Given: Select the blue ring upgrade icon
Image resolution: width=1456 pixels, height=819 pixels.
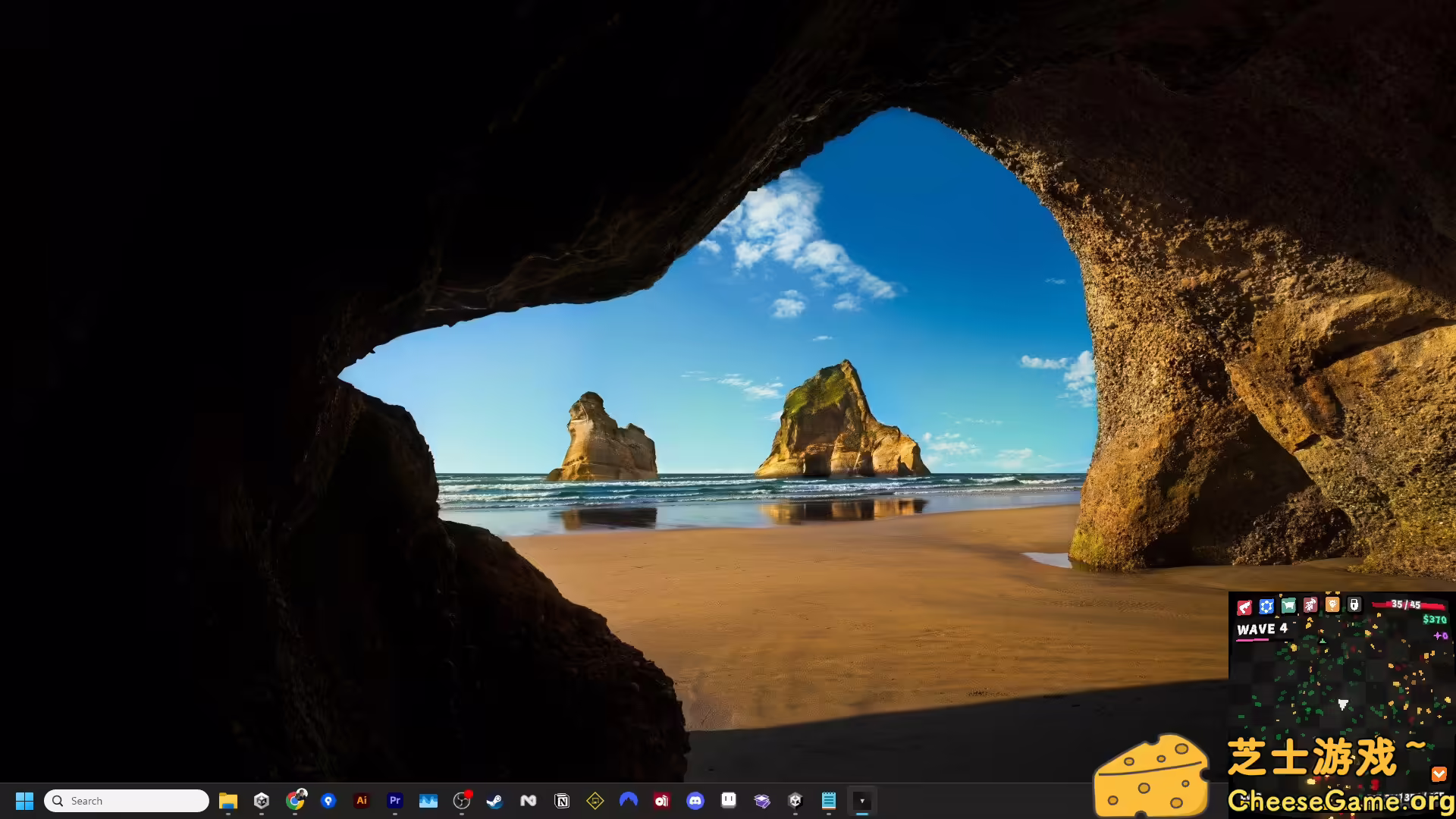Looking at the screenshot, I should point(1266,606).
